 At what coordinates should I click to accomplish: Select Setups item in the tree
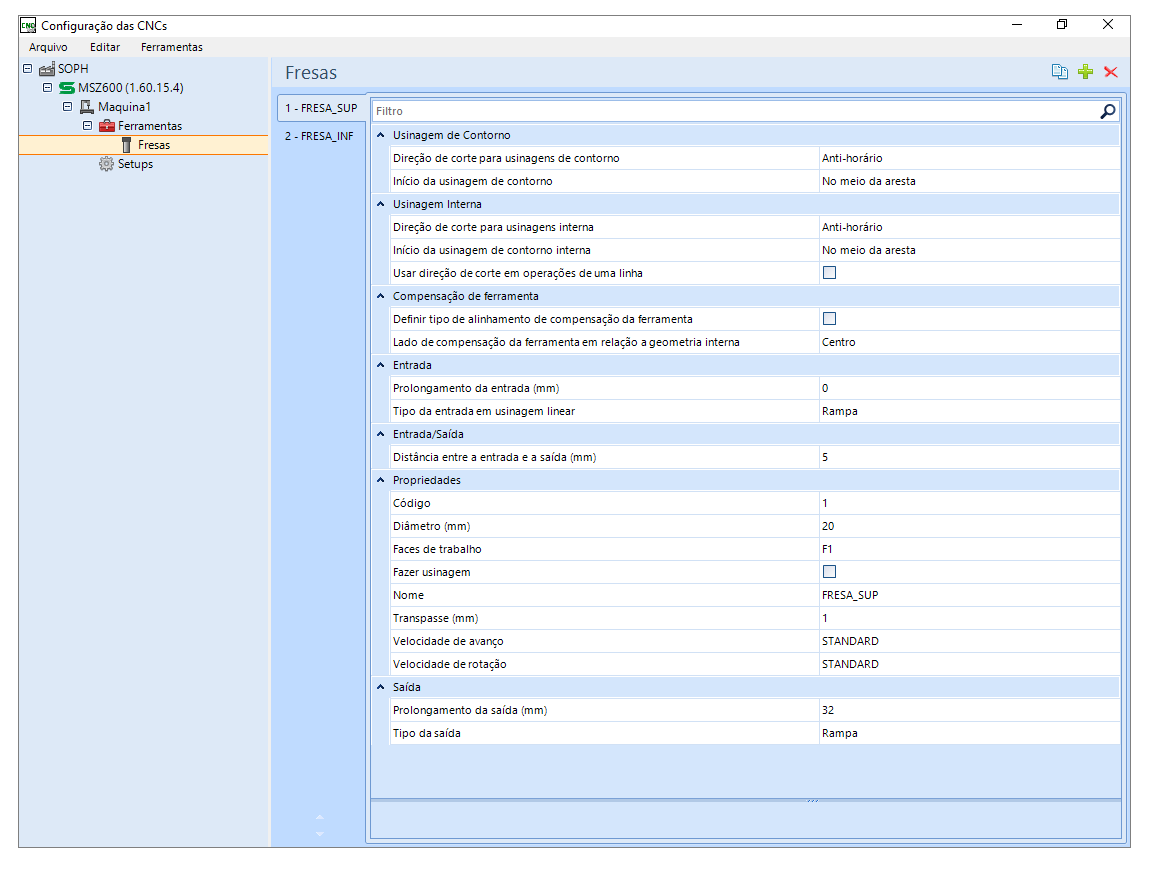[136, 164]
